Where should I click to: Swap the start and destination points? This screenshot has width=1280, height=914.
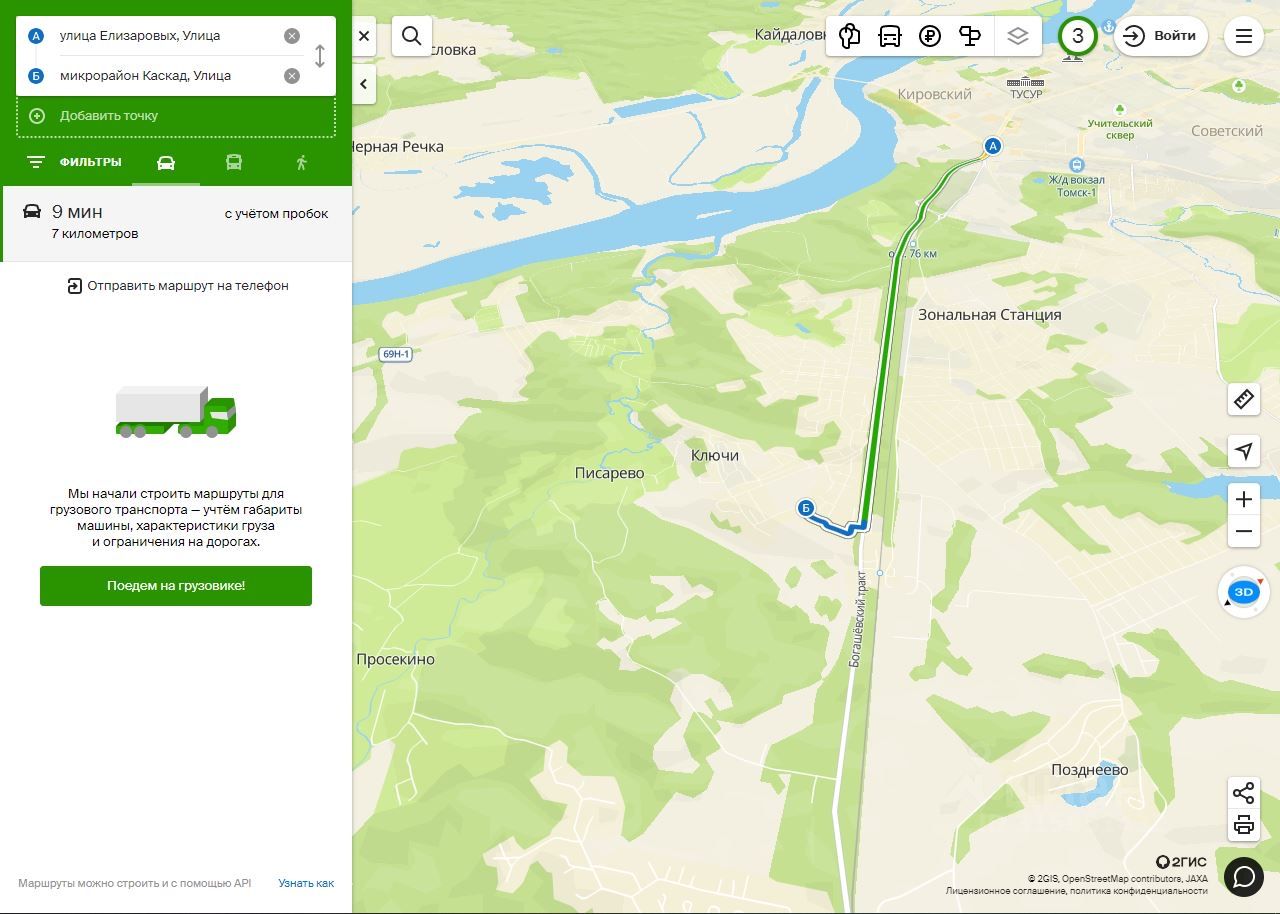(320, 55)
